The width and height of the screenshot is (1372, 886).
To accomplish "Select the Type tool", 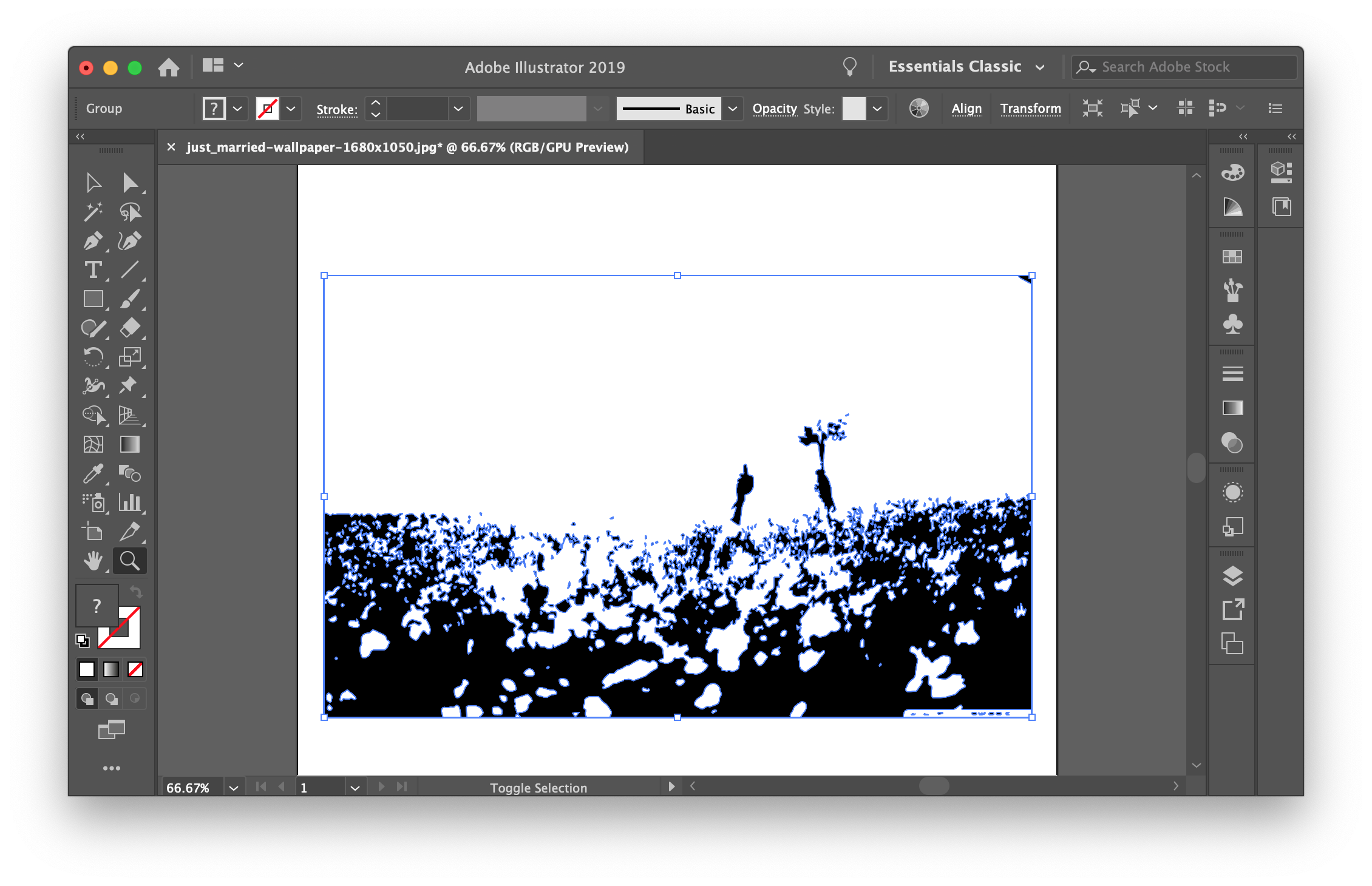I will point(92,270).
